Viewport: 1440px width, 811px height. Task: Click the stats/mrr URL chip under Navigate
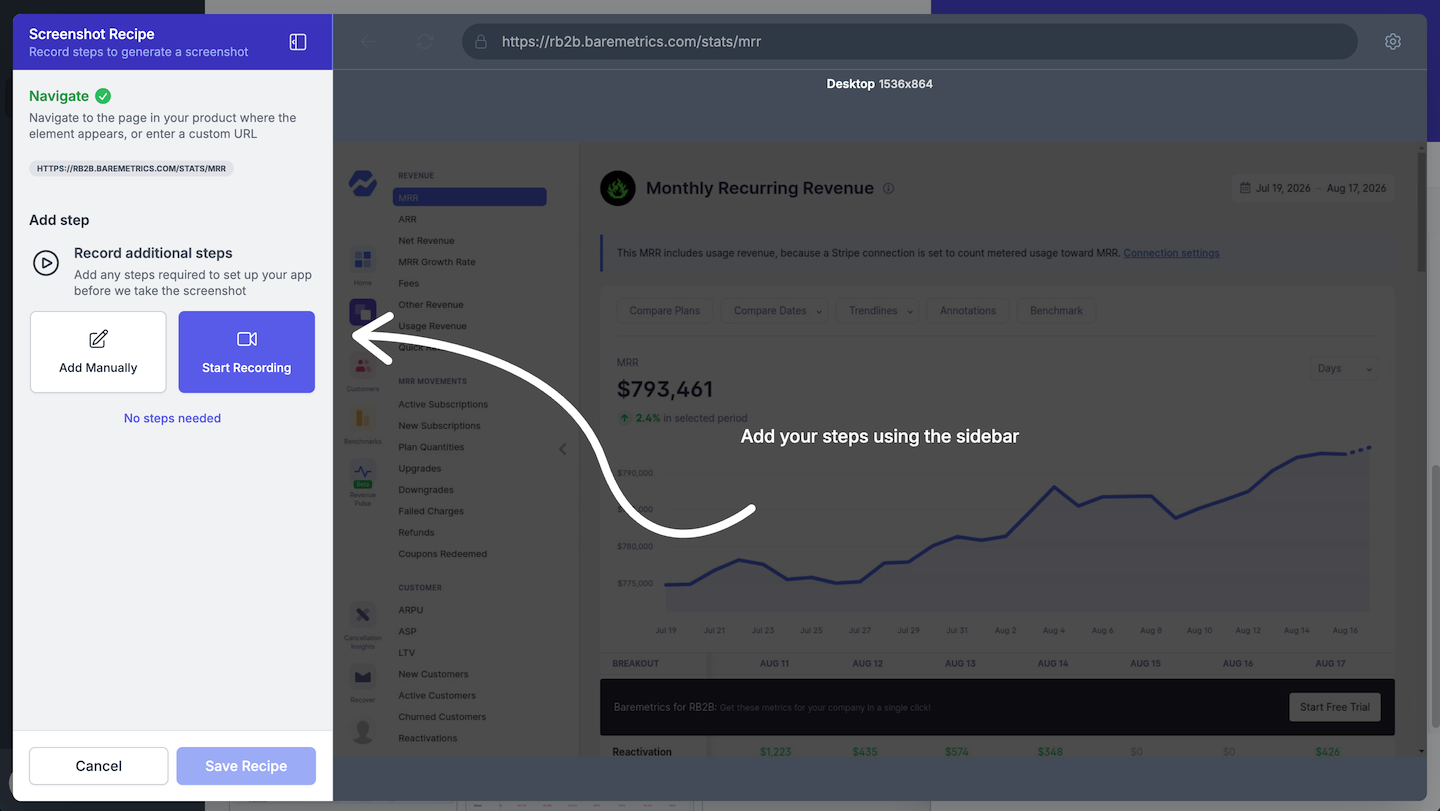(131, 169)
